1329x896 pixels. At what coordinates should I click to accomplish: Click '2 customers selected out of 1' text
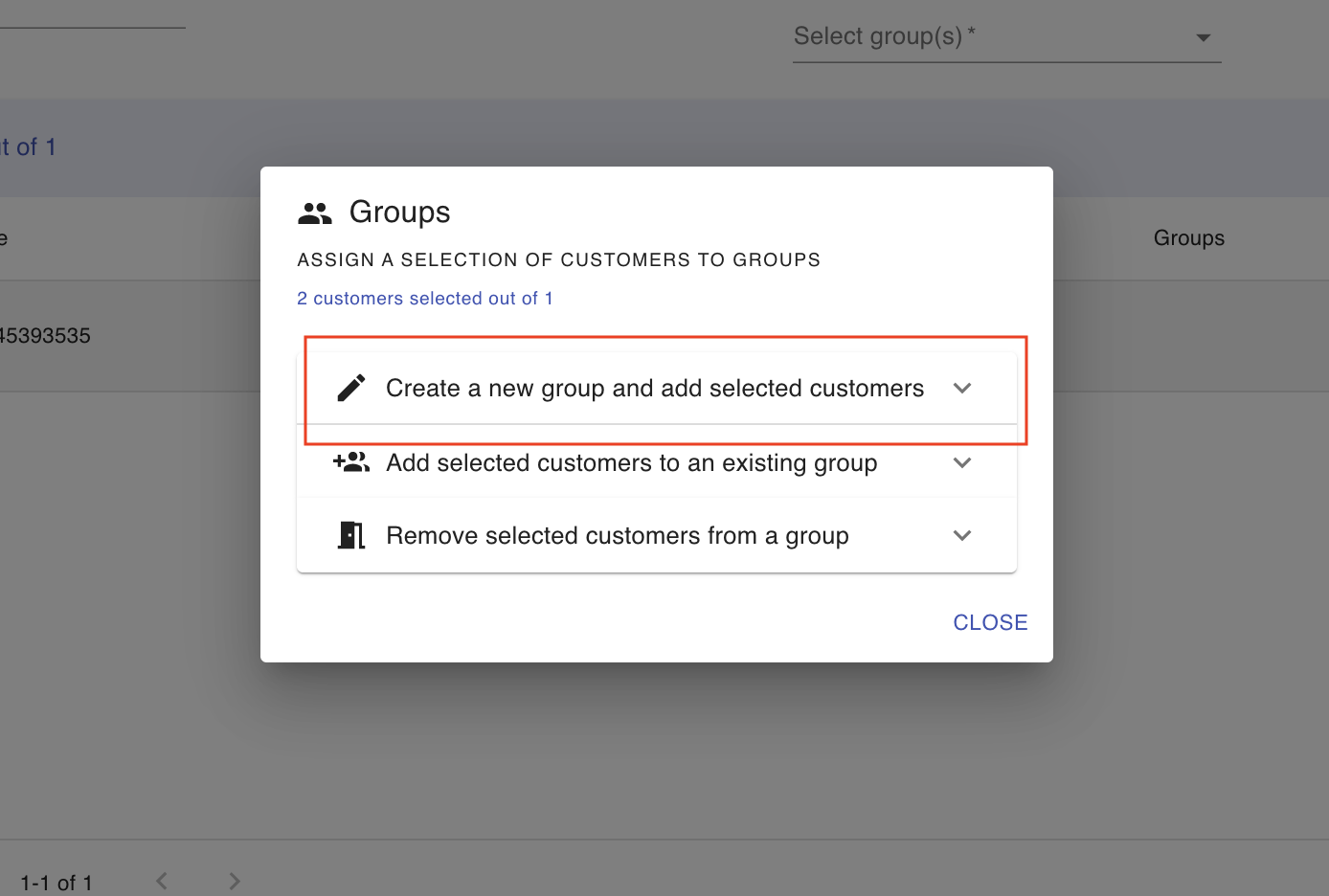coord(425,299)
